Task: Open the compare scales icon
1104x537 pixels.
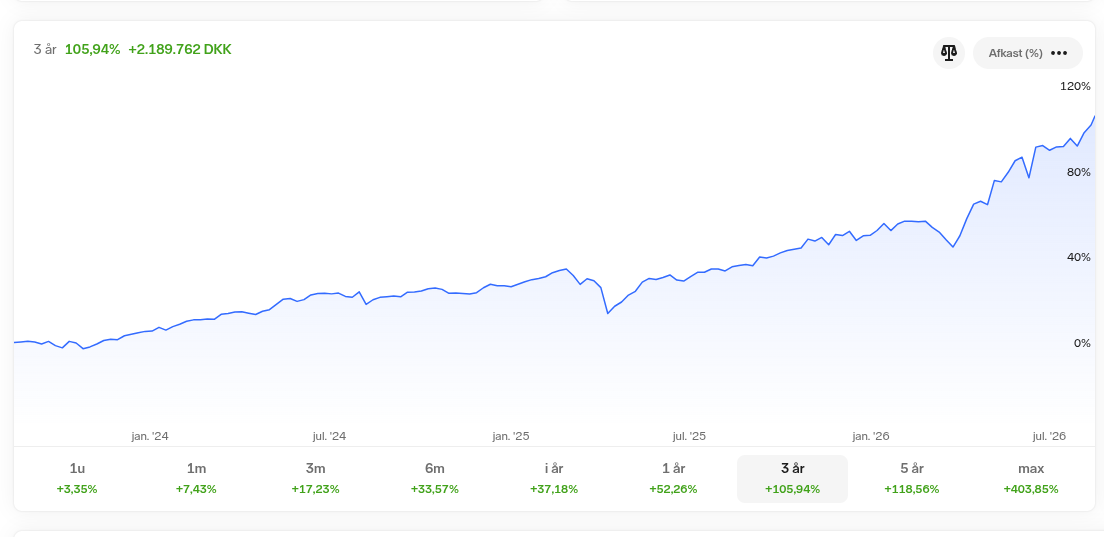Action: pyautogui.click(x=948, y=53)
